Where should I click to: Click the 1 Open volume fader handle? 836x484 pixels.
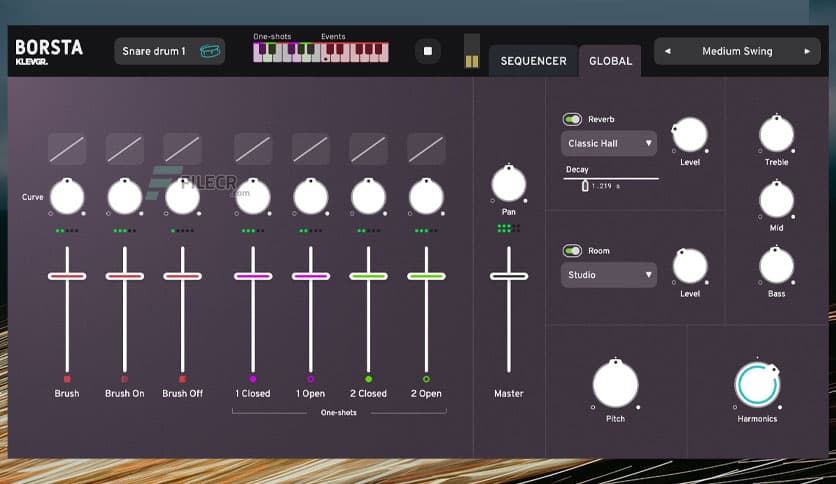(310, 276)
